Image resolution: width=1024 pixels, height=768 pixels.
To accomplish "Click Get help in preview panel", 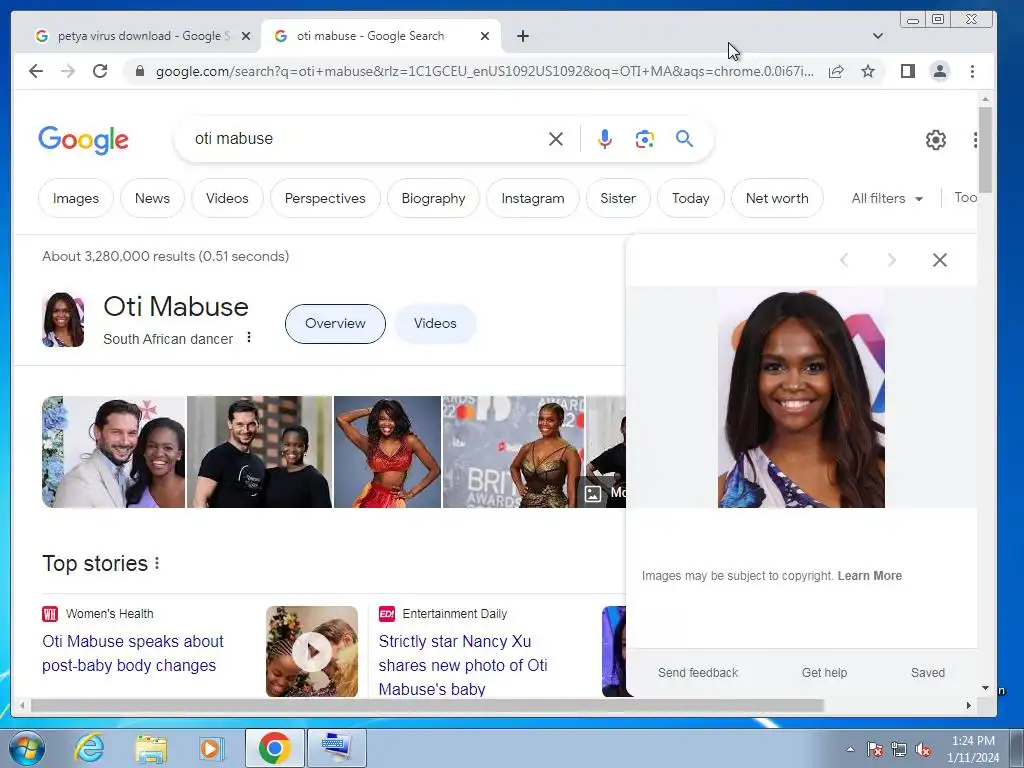I will pyautogui.click(x=824, y=673).
